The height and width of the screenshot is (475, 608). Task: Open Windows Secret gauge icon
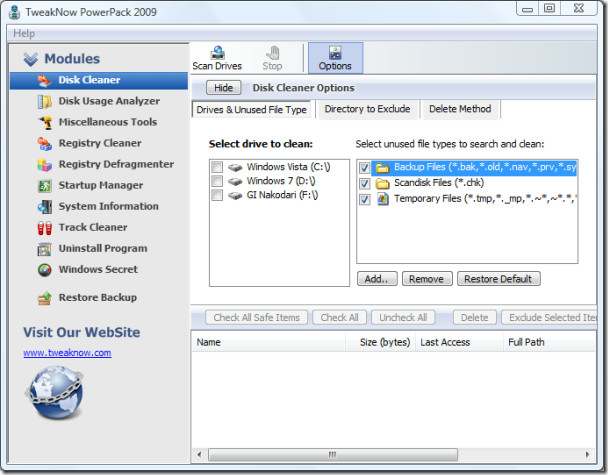45,269
